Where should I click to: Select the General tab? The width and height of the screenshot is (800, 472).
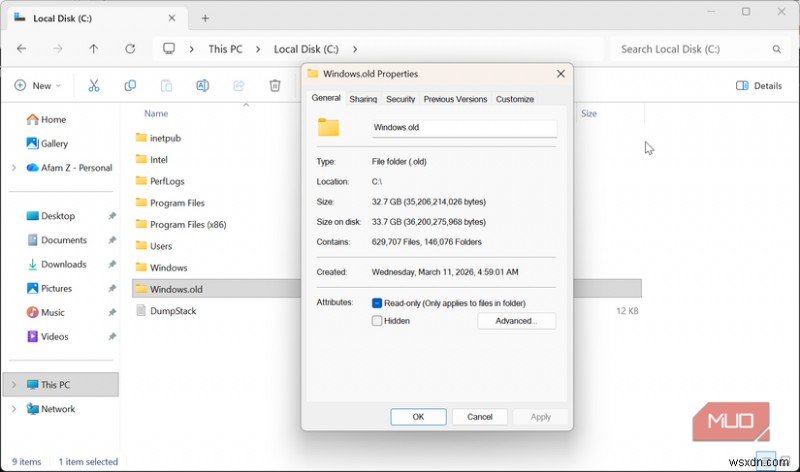tap(326, 98)
